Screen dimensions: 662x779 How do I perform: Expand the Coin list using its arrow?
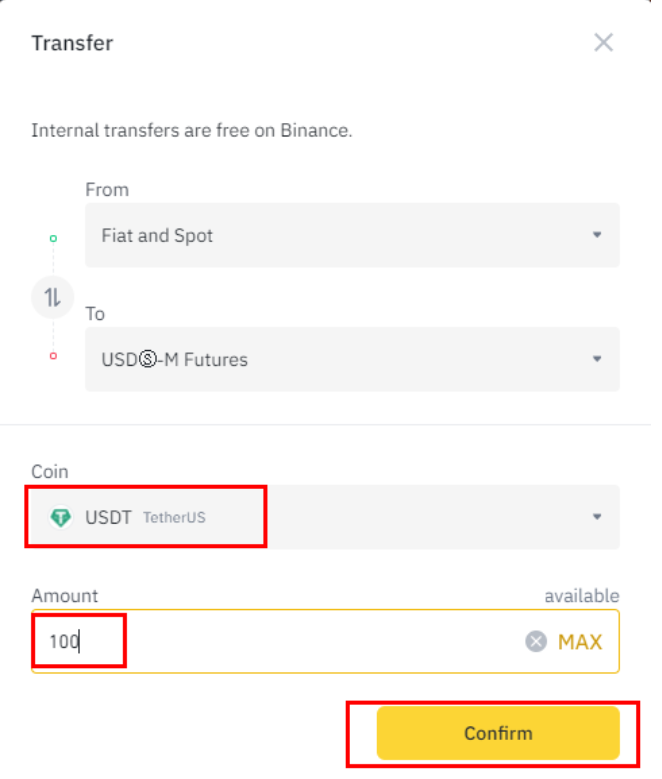[x=597, y=517]
